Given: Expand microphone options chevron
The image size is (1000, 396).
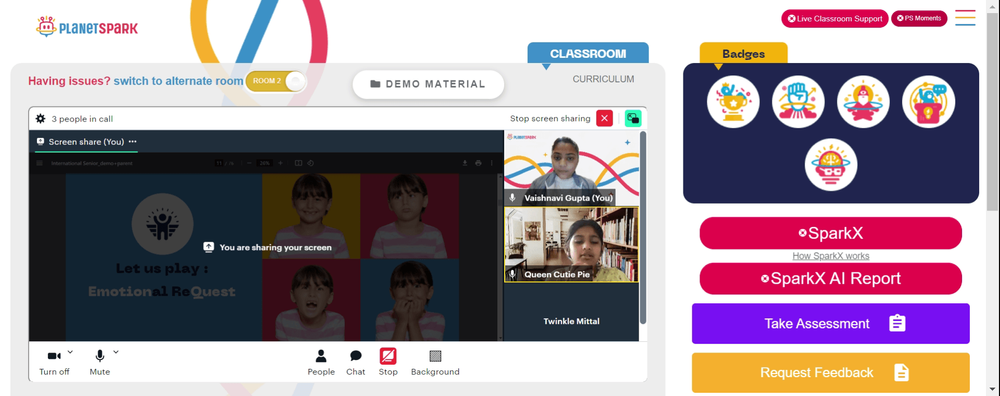Looking at the screenshot, I should [116, 351].
